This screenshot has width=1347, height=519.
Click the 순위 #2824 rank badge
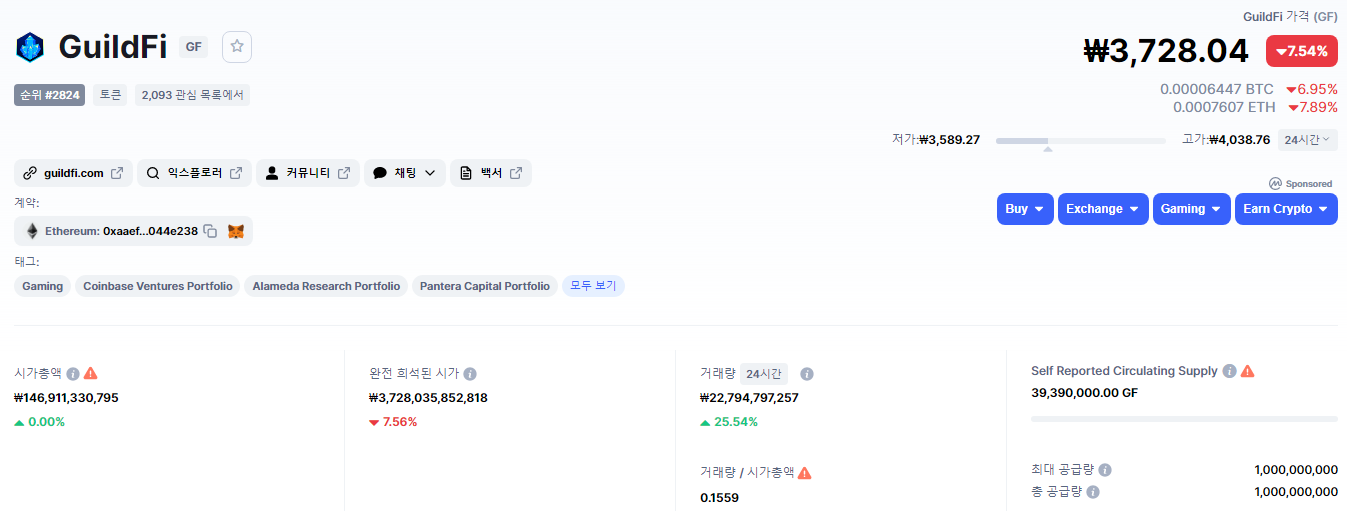(50, 95)
